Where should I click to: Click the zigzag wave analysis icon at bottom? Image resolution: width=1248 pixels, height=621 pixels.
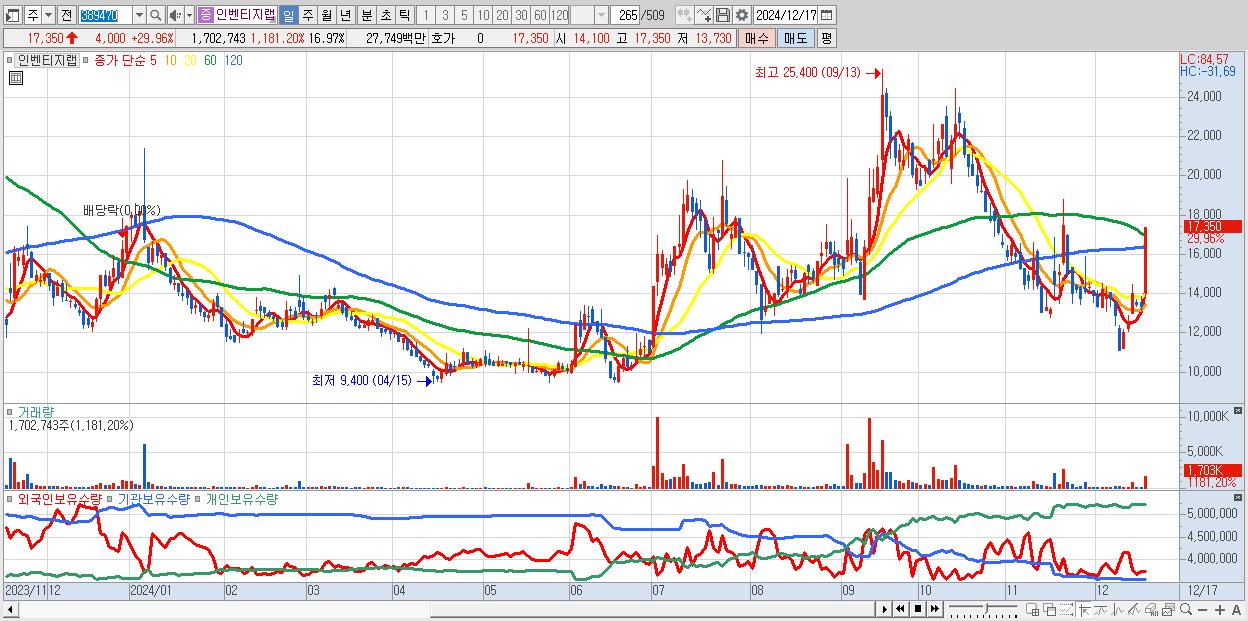tap(1118, 610)
